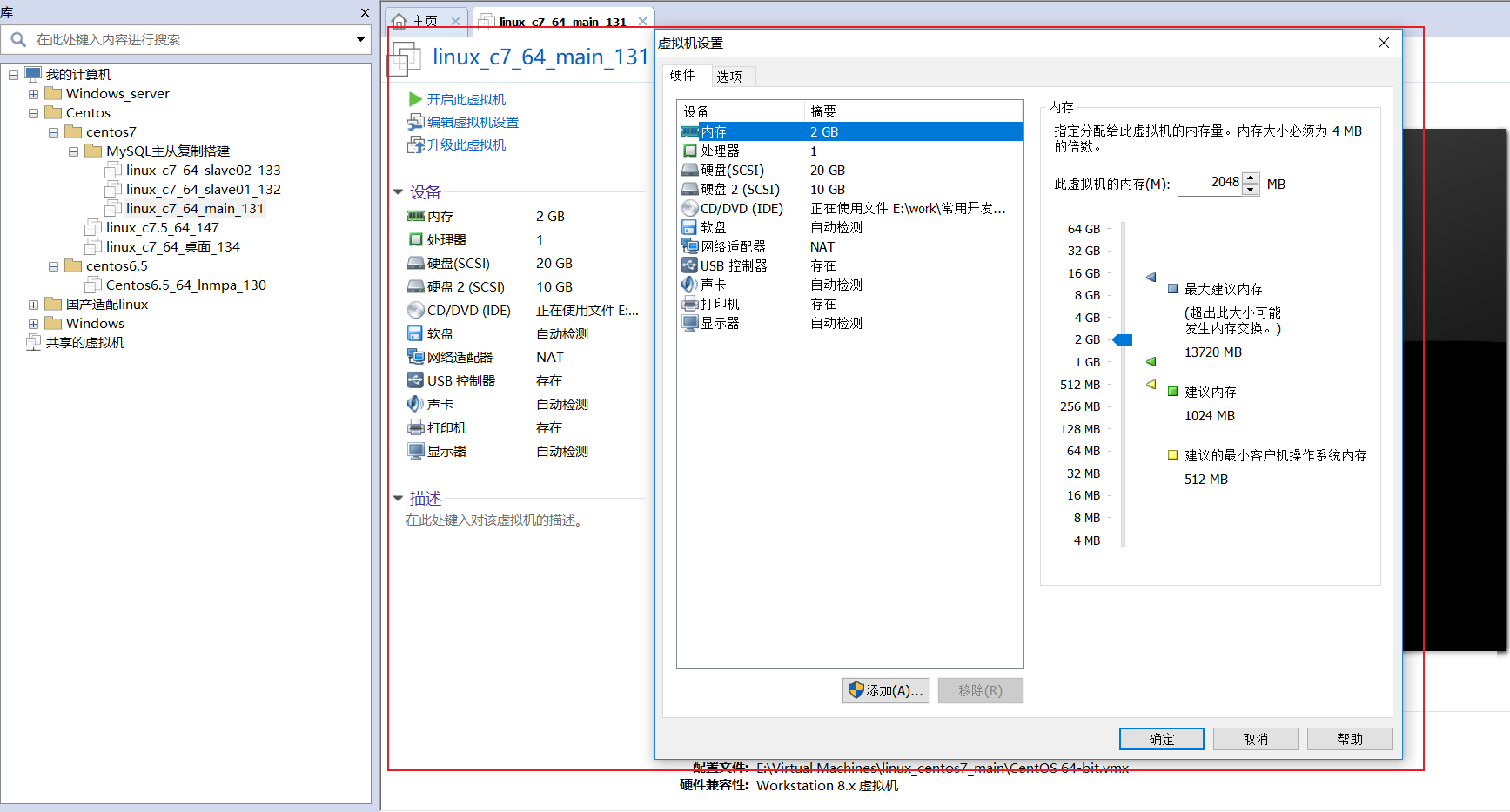The width and height of the screenshot is (1510, 812).
Task: Click the home icon on the 主页 tab
Action: tap(399, 20)
